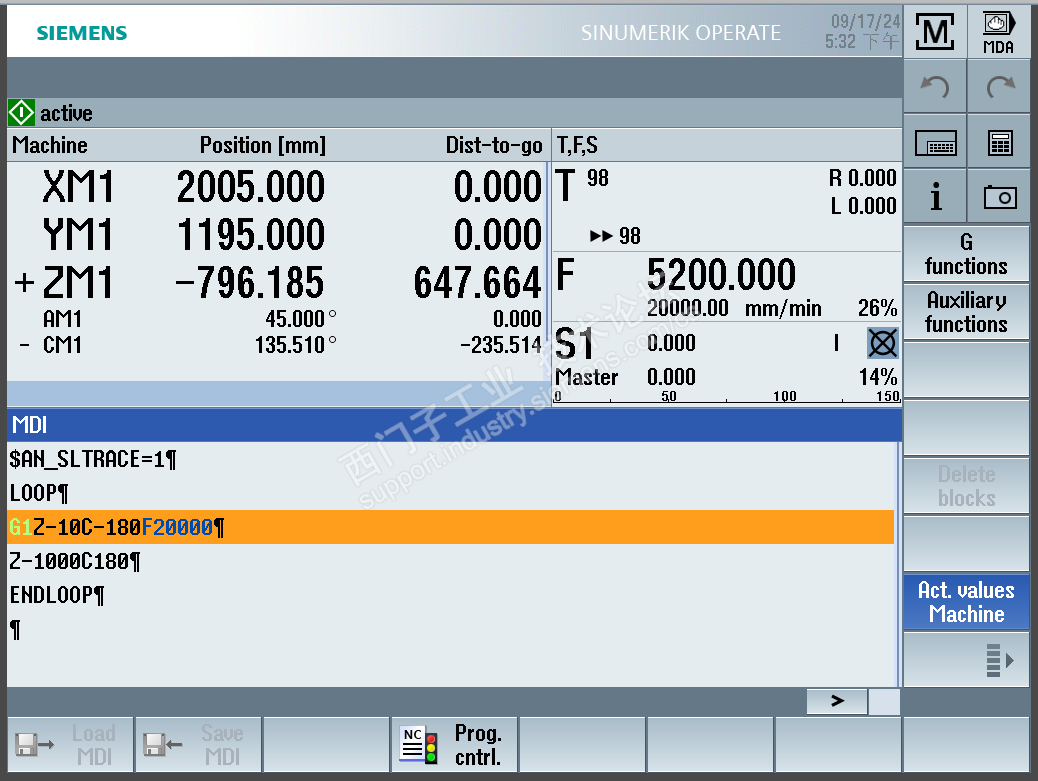
Task: Click the Siemens logo
Action: point(81,33)
